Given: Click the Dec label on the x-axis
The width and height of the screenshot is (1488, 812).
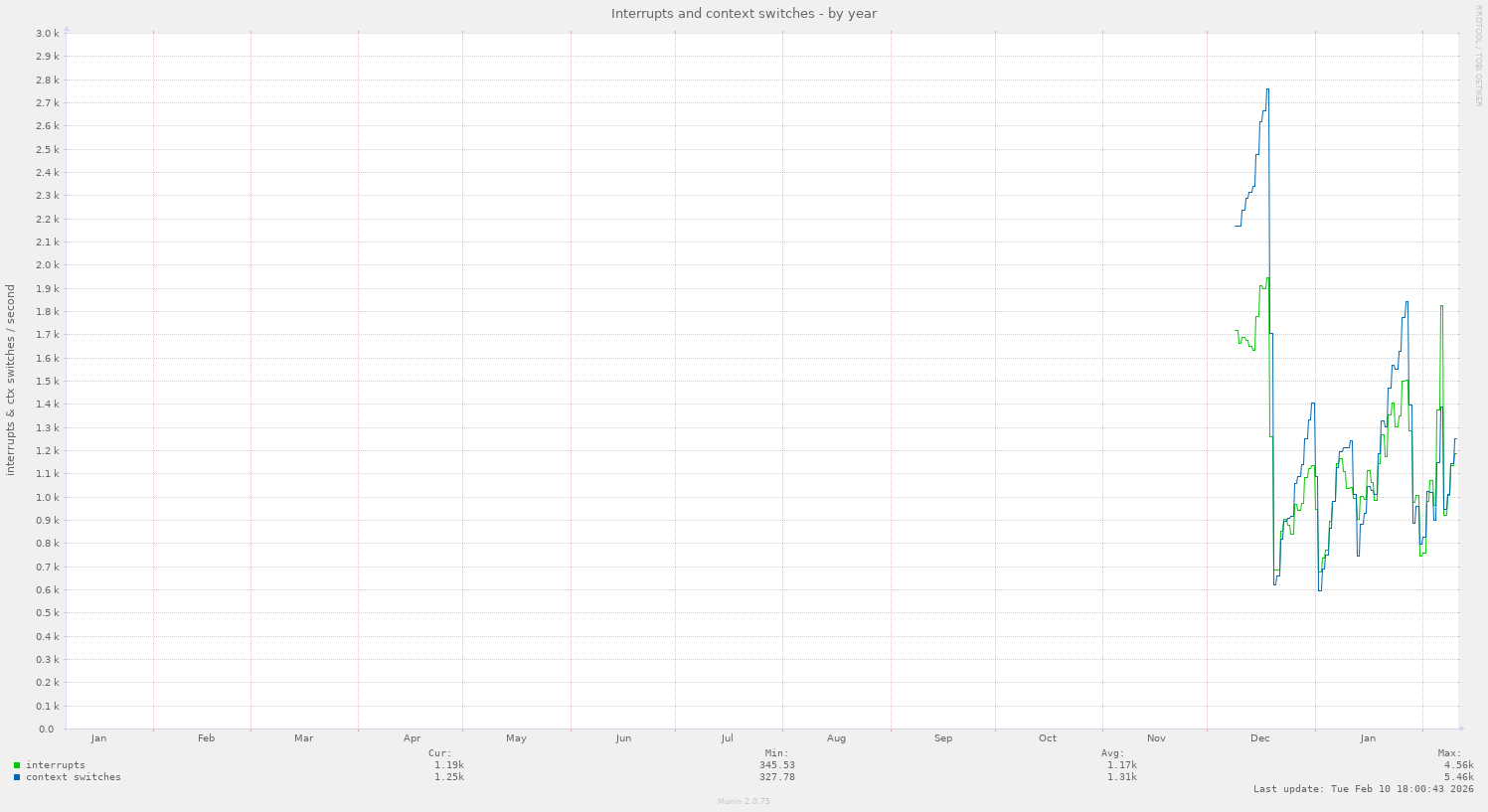Looking at the screenshot, I should click(1260, 738).
